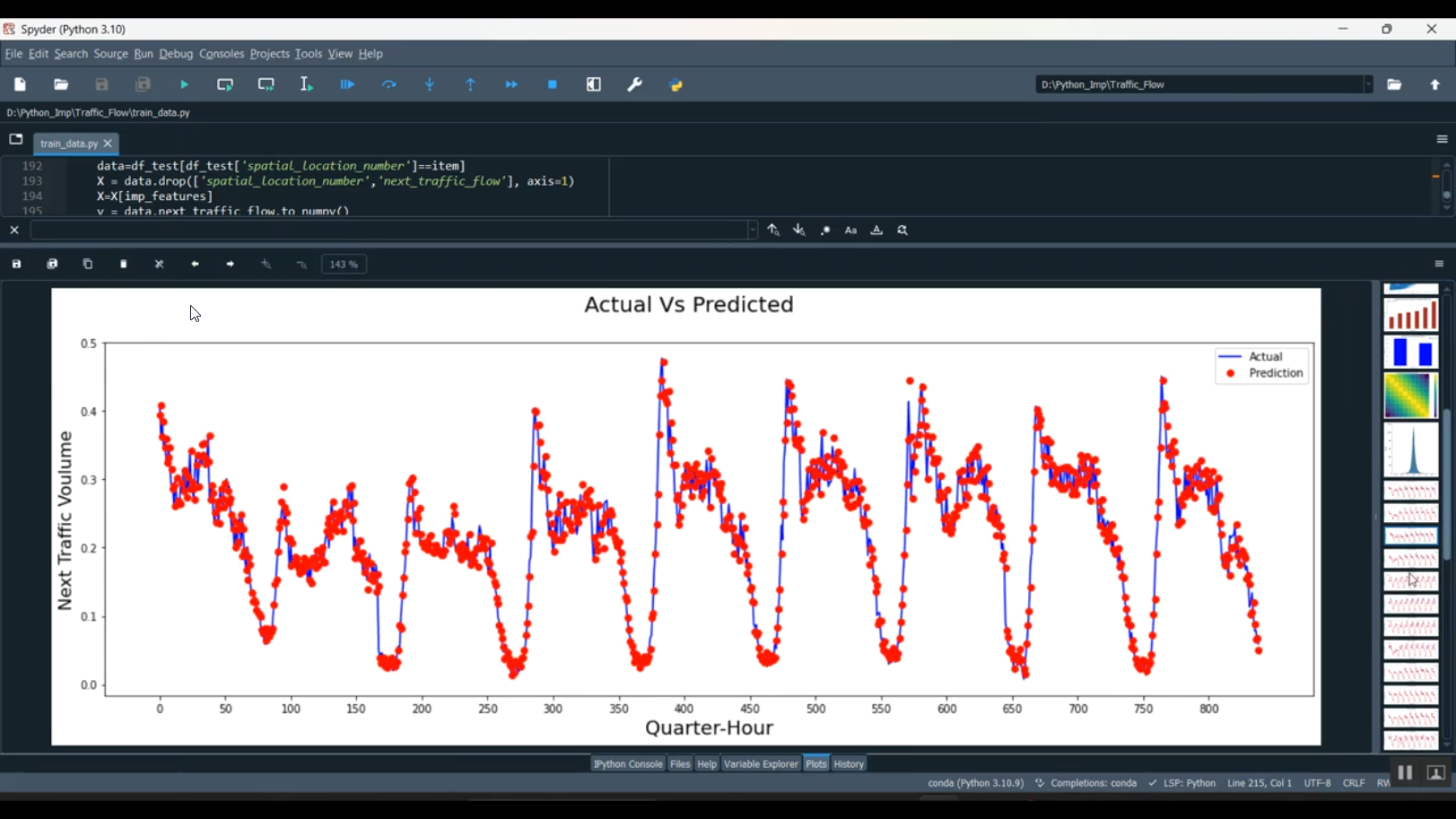
Task: Toggle regular expression matching in find bar
Action: click(x=824, y=231)
